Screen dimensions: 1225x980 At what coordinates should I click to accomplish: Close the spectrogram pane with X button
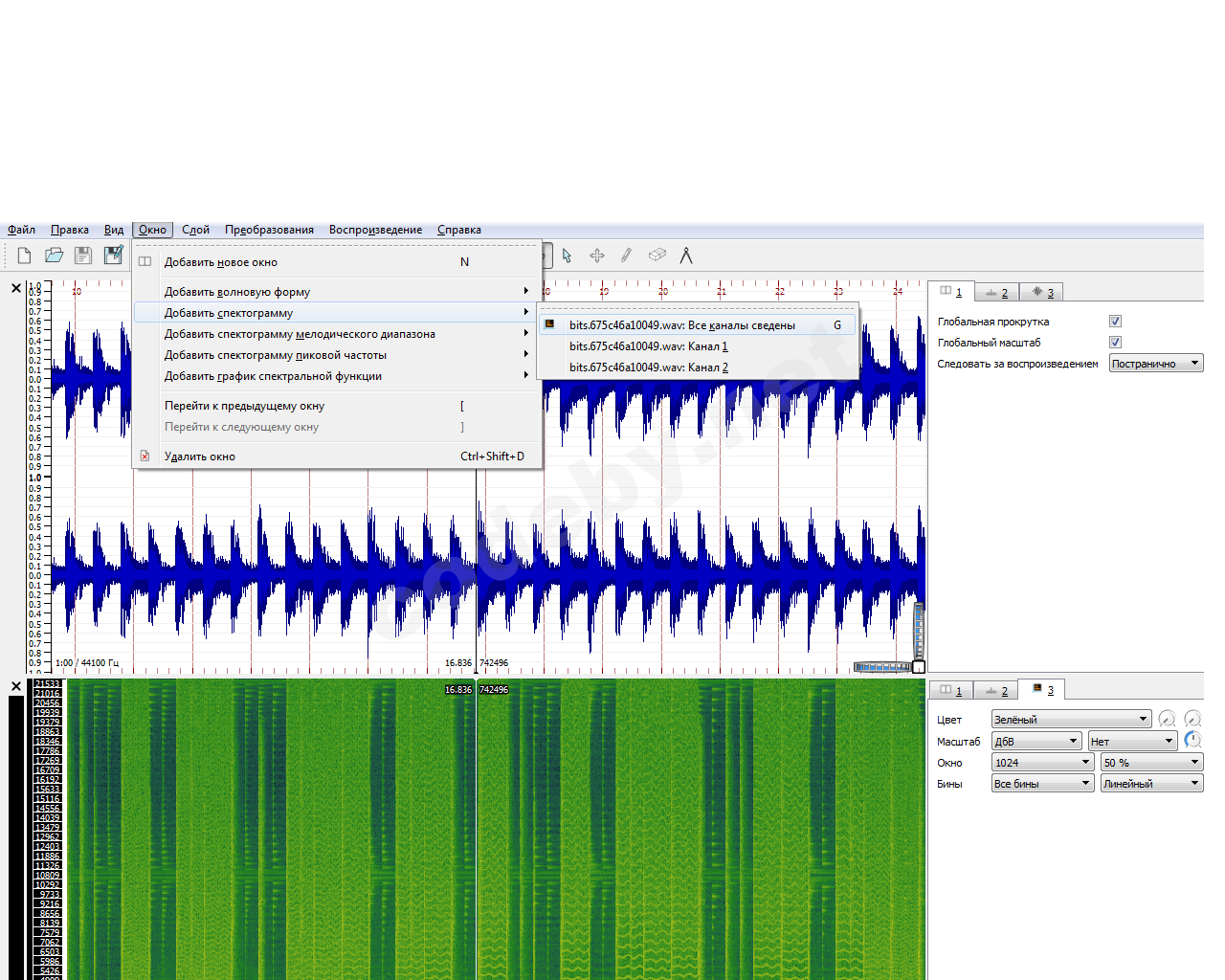coord(16,687)
